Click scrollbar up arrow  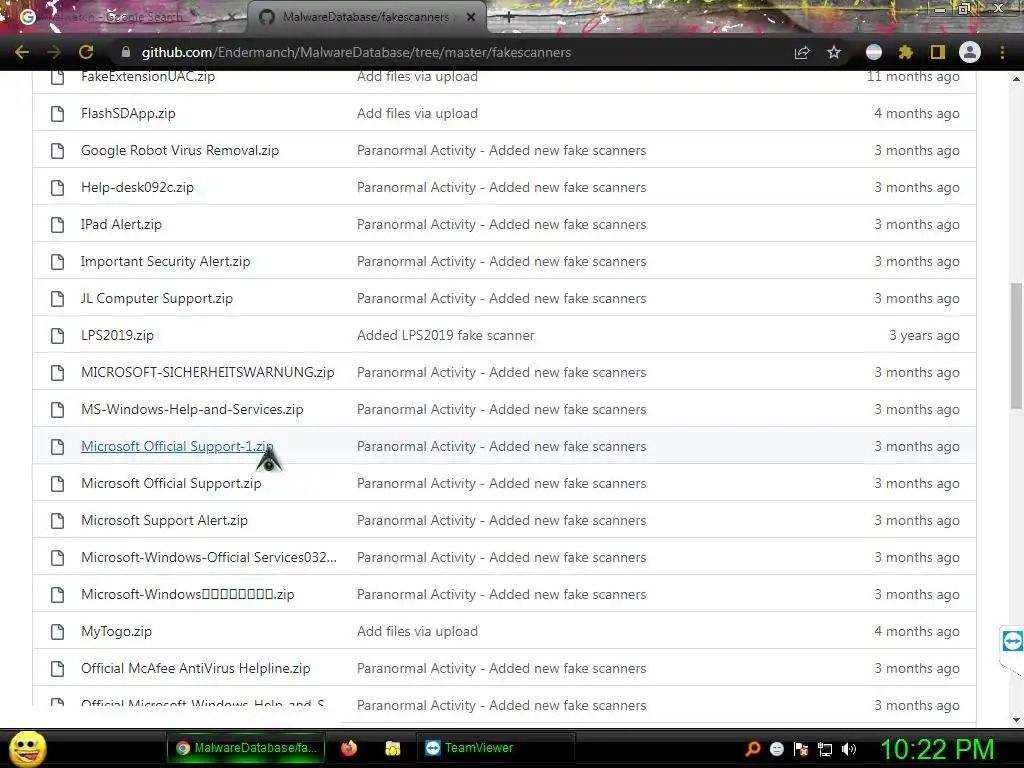(x=1016, y=79)
